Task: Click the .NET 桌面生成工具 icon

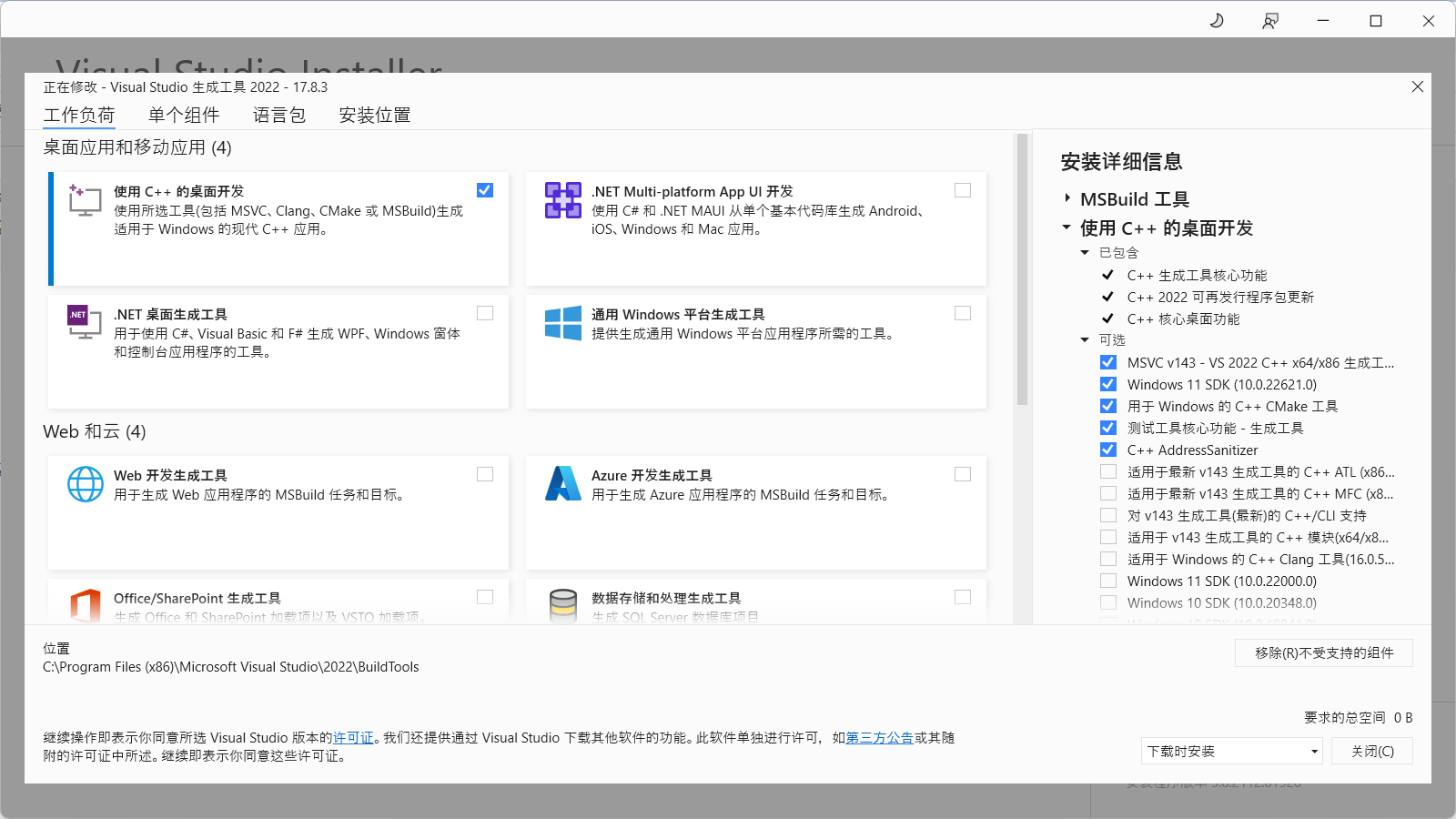Action: click(85, 322)
